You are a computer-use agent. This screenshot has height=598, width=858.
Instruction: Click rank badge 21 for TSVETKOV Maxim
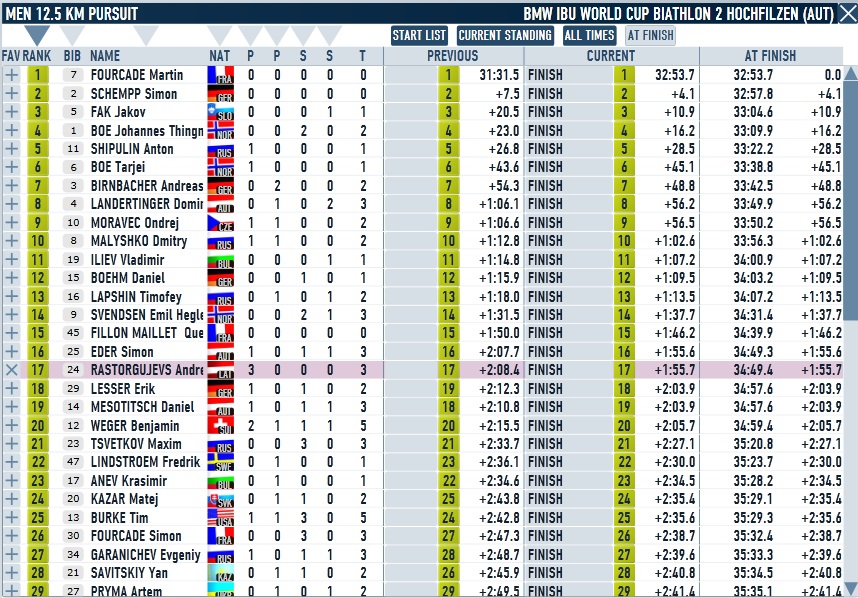click(37, 444)
